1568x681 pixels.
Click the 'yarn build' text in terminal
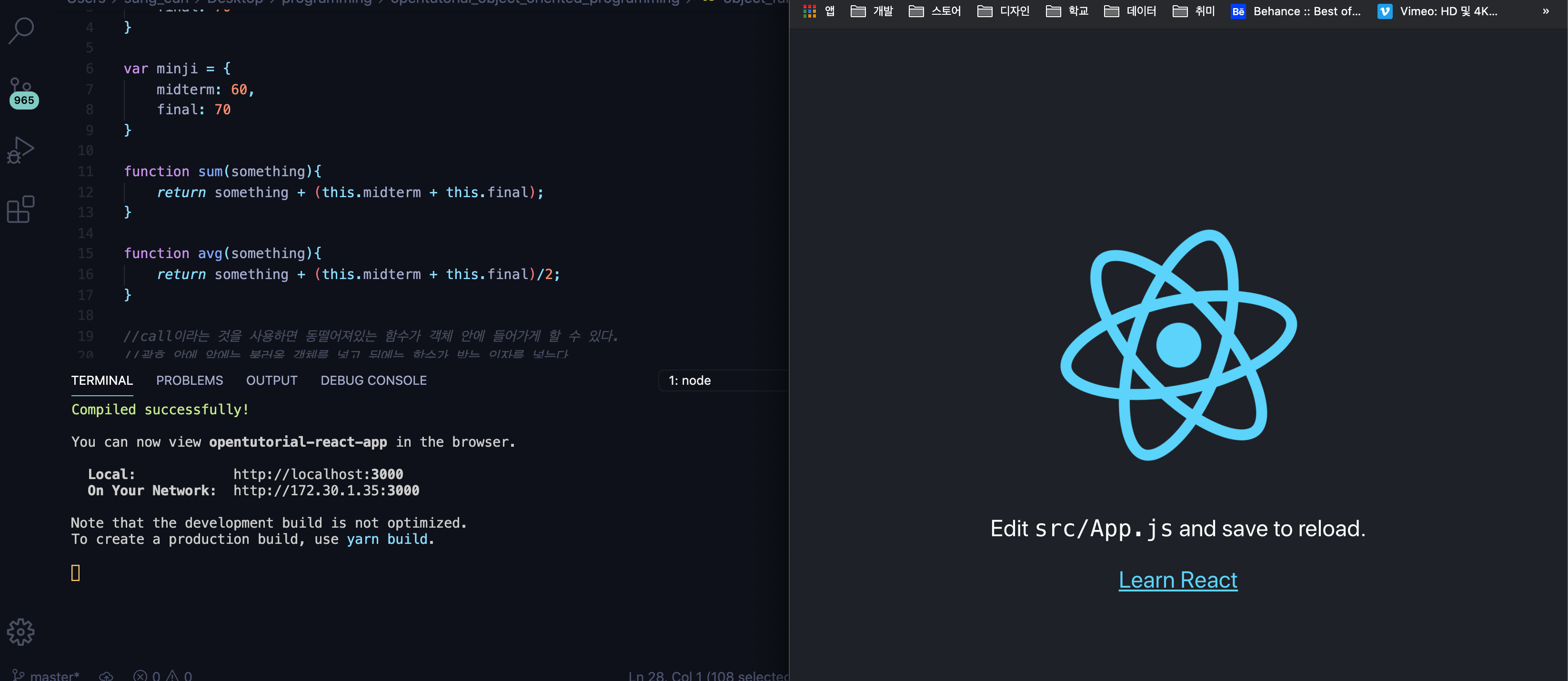tap(387, 539)
